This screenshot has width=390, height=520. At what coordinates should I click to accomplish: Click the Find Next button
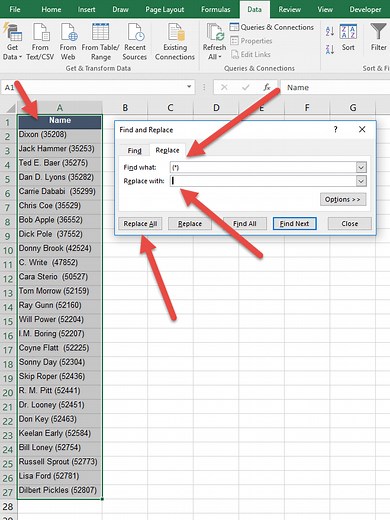click(x=294, y=224)
